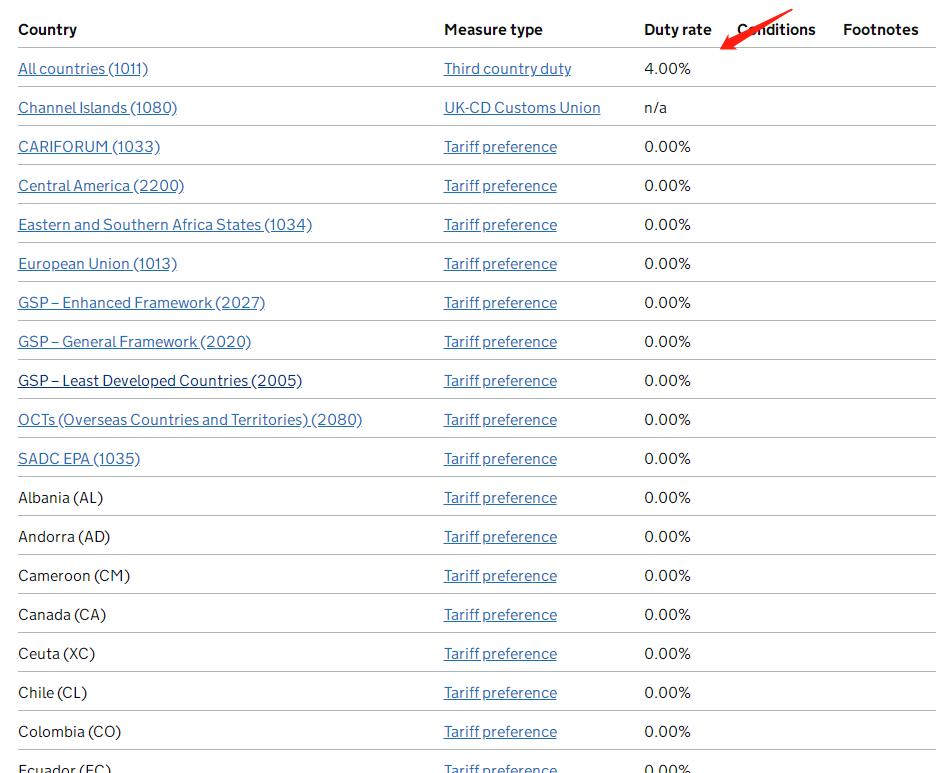The height and width of the screenshot is (773, 951).
Task: Click the Duty rate column header
Action: [677, 30]
